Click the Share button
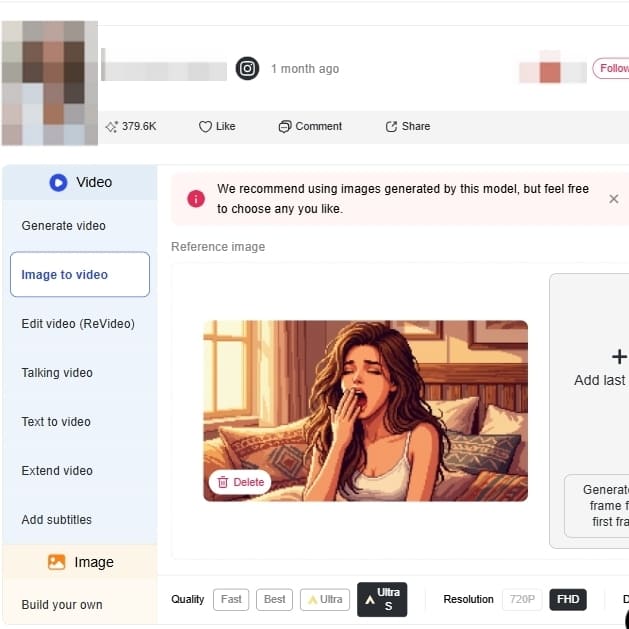The height and width of the screenshot is (629, 629). click(x=408, y=127)
